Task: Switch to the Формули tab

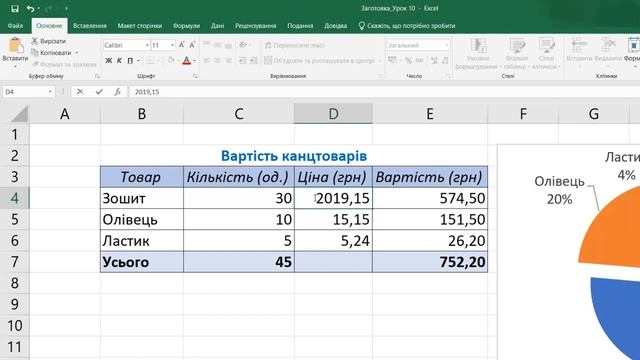Action: [x=186, y=26]
